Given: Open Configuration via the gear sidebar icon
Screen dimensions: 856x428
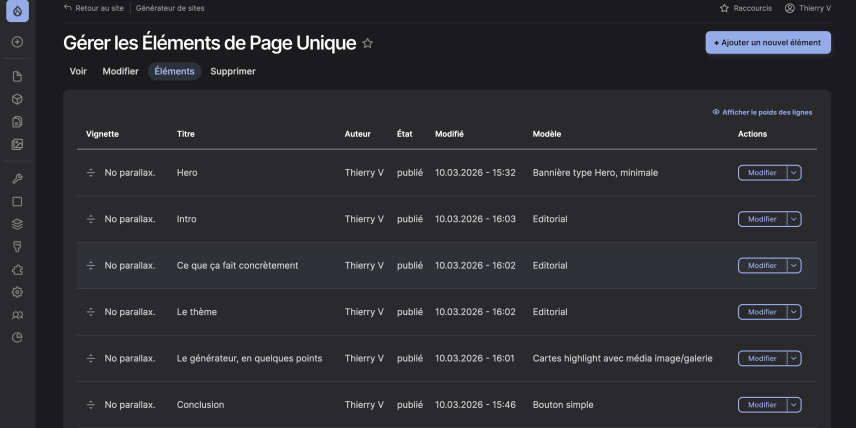Looking at the screenshot, I should [17, 293].
